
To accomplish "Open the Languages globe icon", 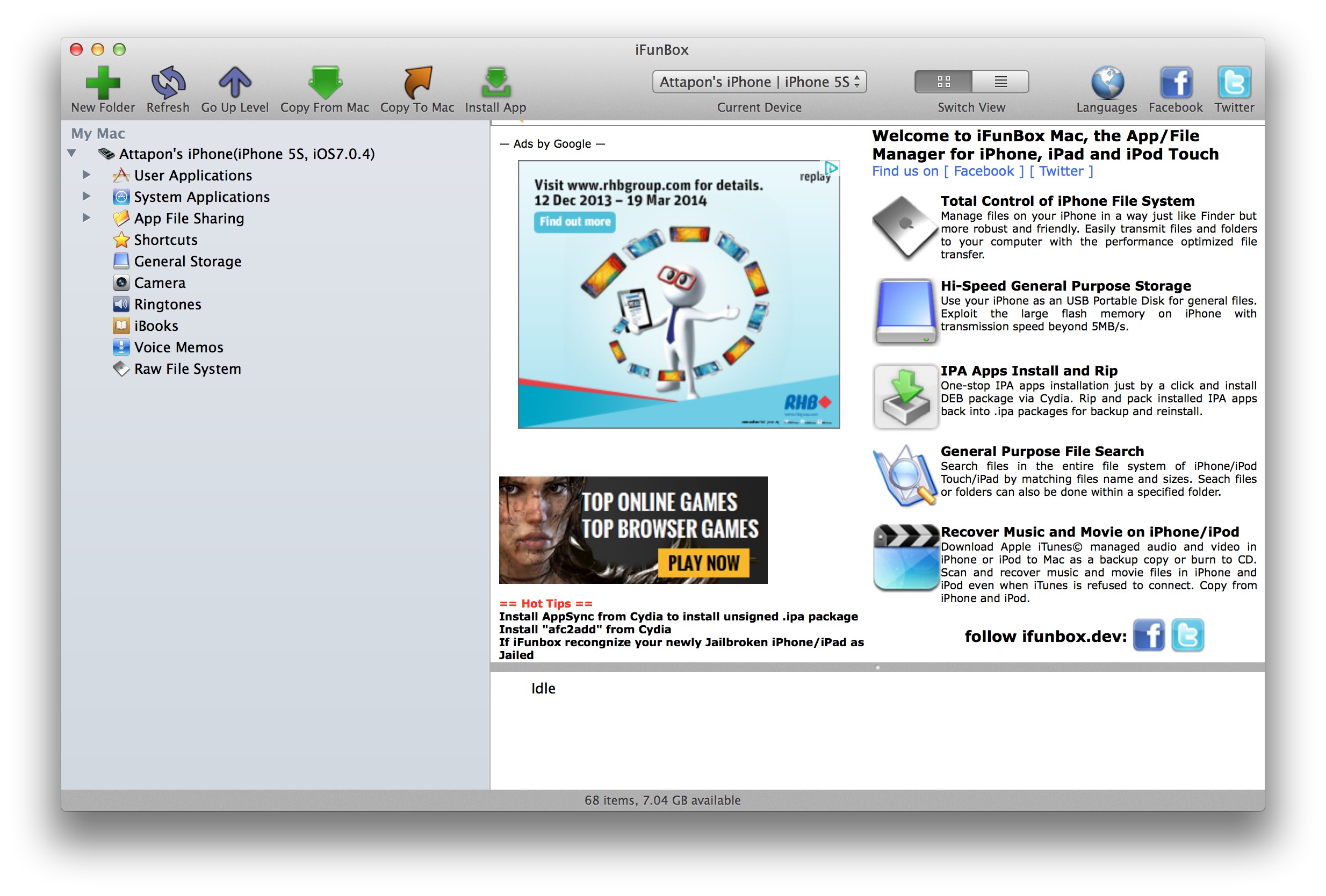I will click(x=1107, y=83).
